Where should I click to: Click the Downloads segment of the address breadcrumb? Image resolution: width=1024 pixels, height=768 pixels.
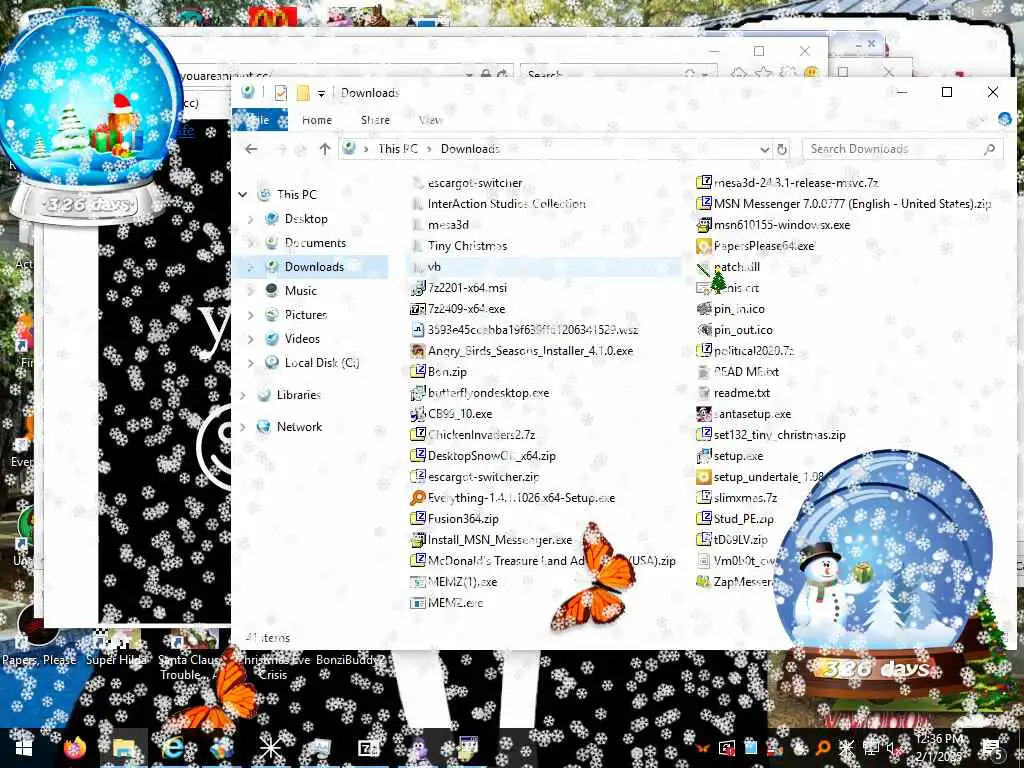coord(470,149)
